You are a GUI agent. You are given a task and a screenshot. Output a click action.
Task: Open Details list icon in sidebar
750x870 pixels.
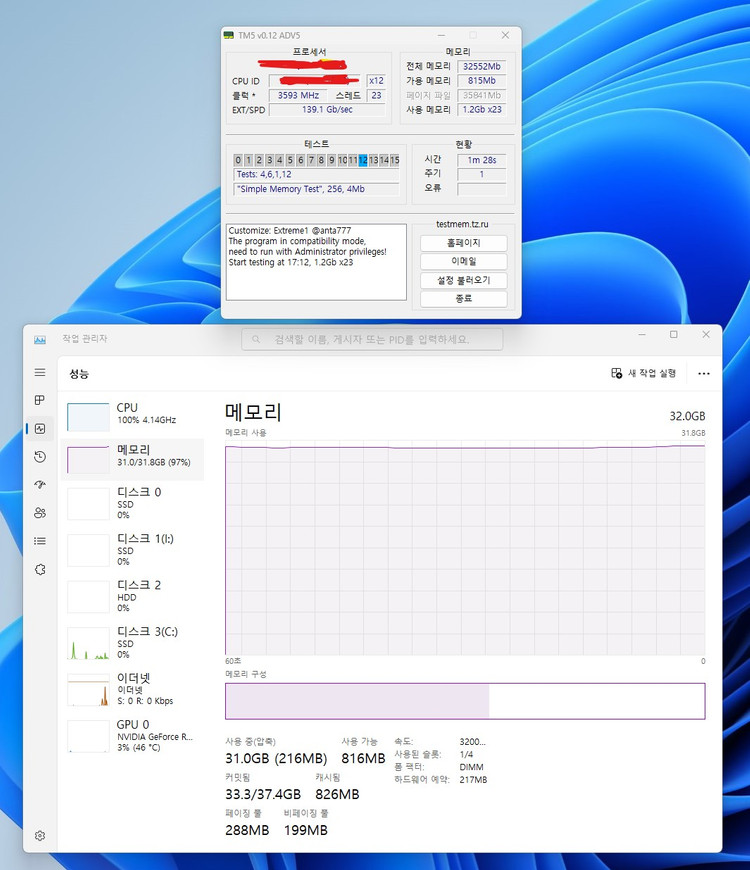(x=40, y=541)
